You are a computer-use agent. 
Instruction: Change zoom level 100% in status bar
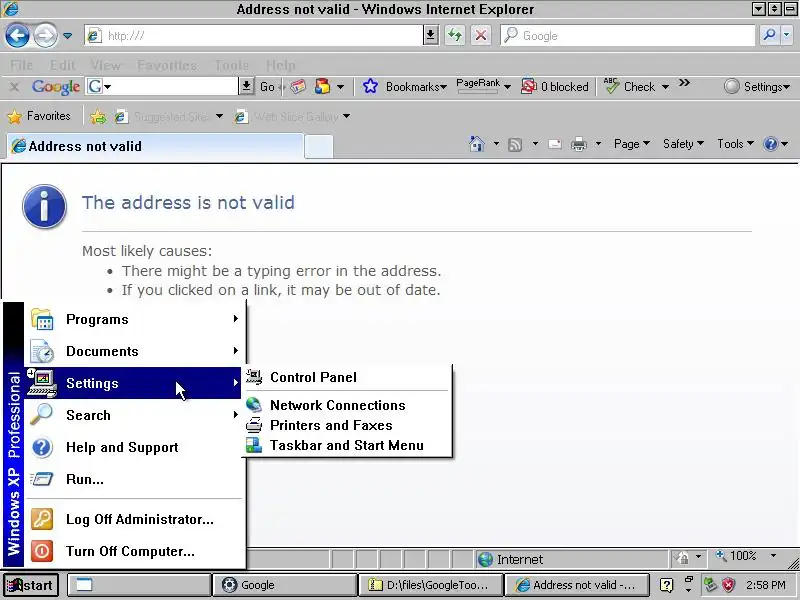(x=746, y=556)
